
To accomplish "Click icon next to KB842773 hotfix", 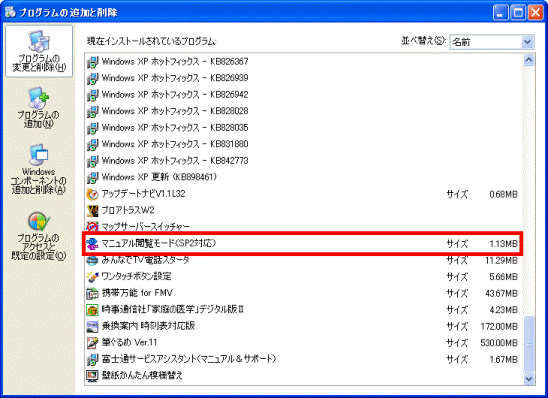I will 92,161.
